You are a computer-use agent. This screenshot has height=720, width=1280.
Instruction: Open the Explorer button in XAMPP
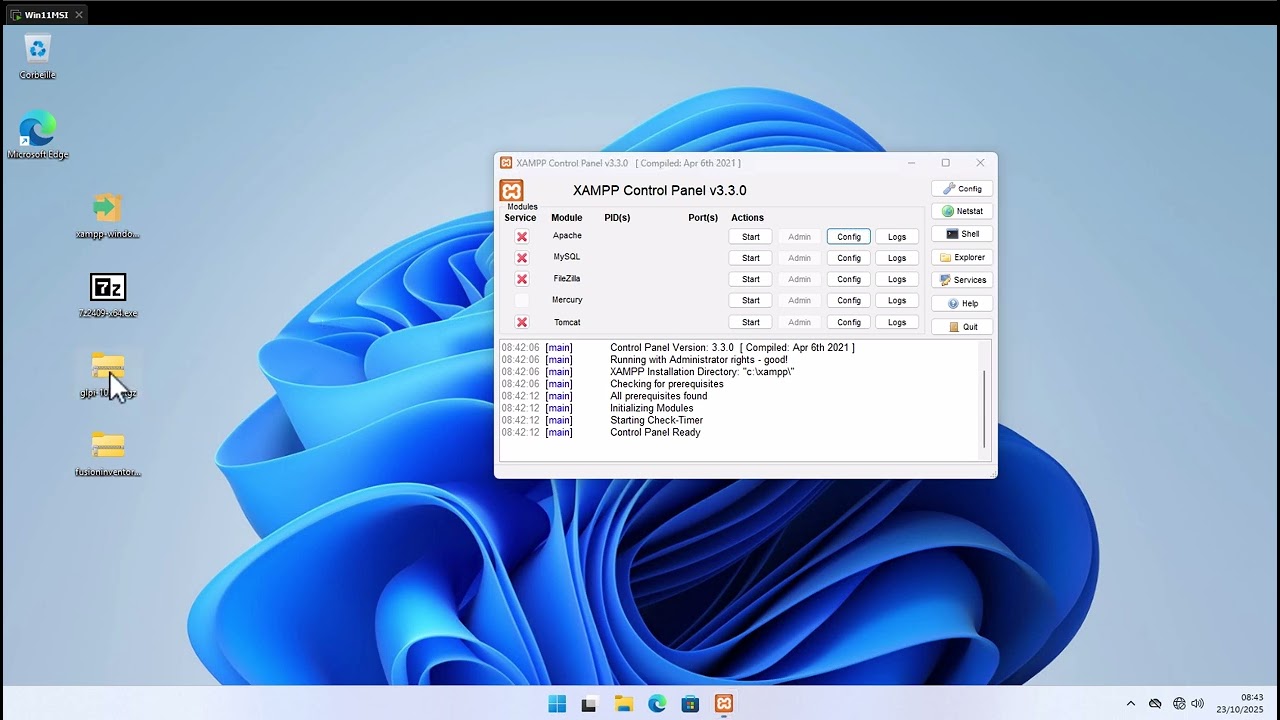coord(962,257)
